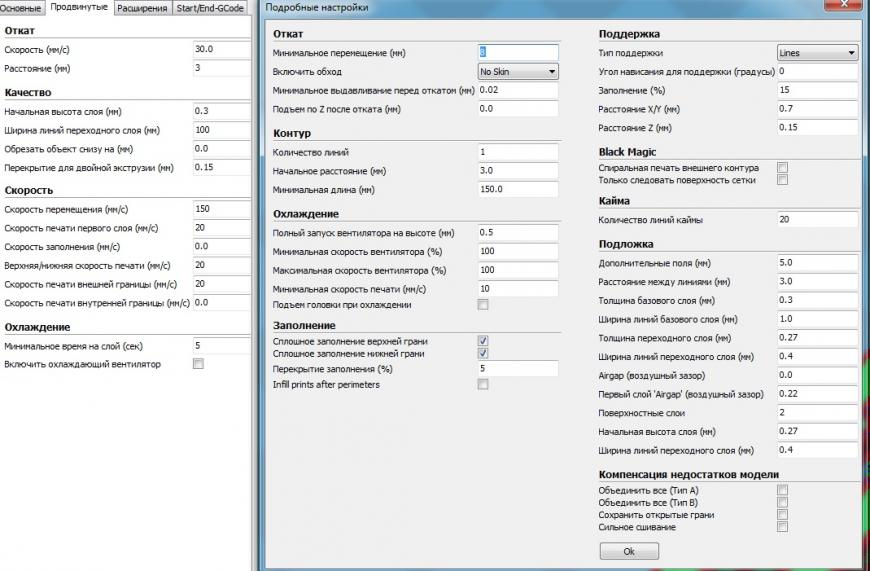
Task: Toggle Включить охлаждающий вентилятор checkbox
Action: pyautogui.click(x=198, y=363)
